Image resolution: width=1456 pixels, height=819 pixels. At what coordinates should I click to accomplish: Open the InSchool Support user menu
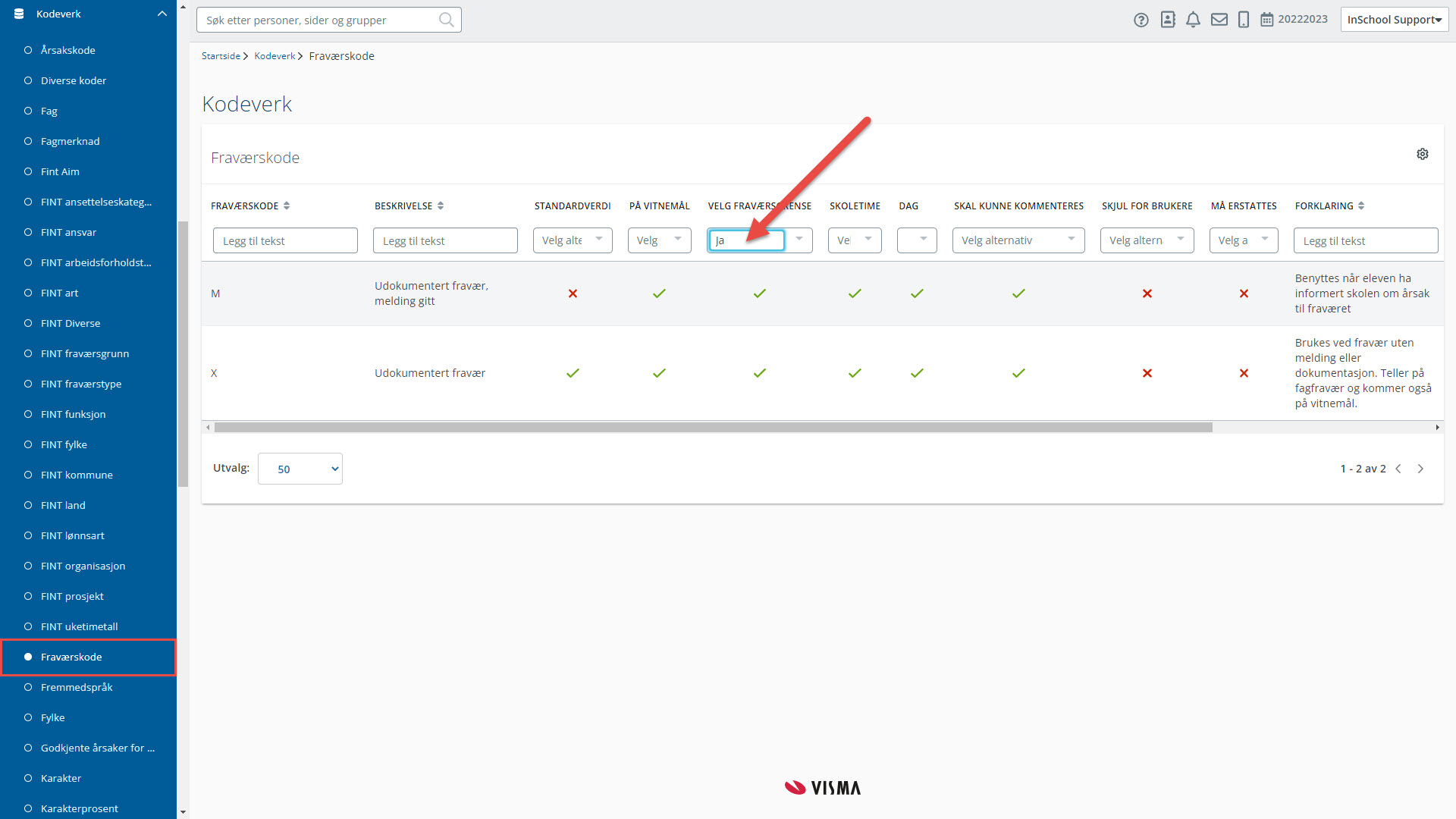click(1395, 20)
